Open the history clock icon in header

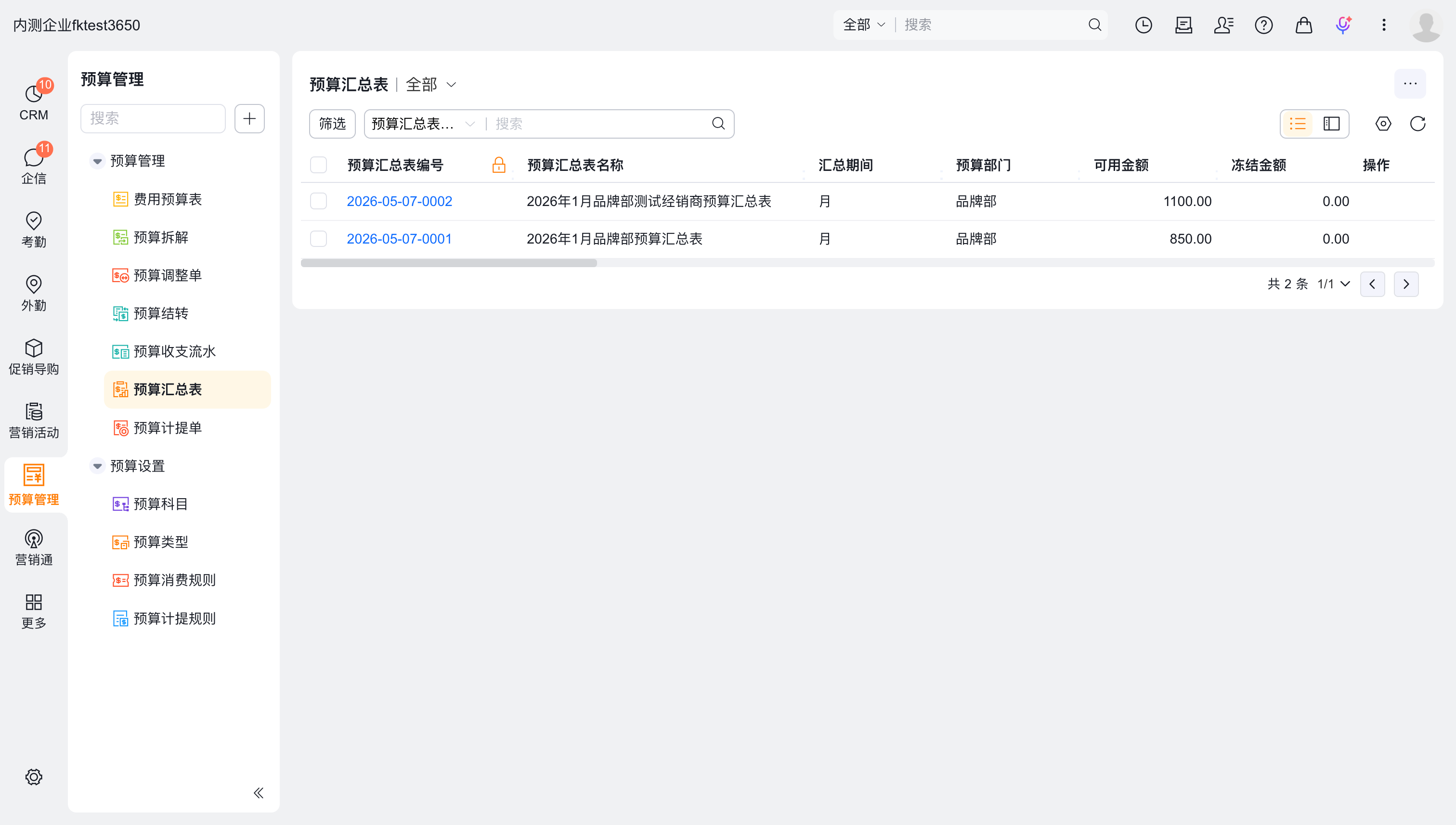click(1143, 25)
